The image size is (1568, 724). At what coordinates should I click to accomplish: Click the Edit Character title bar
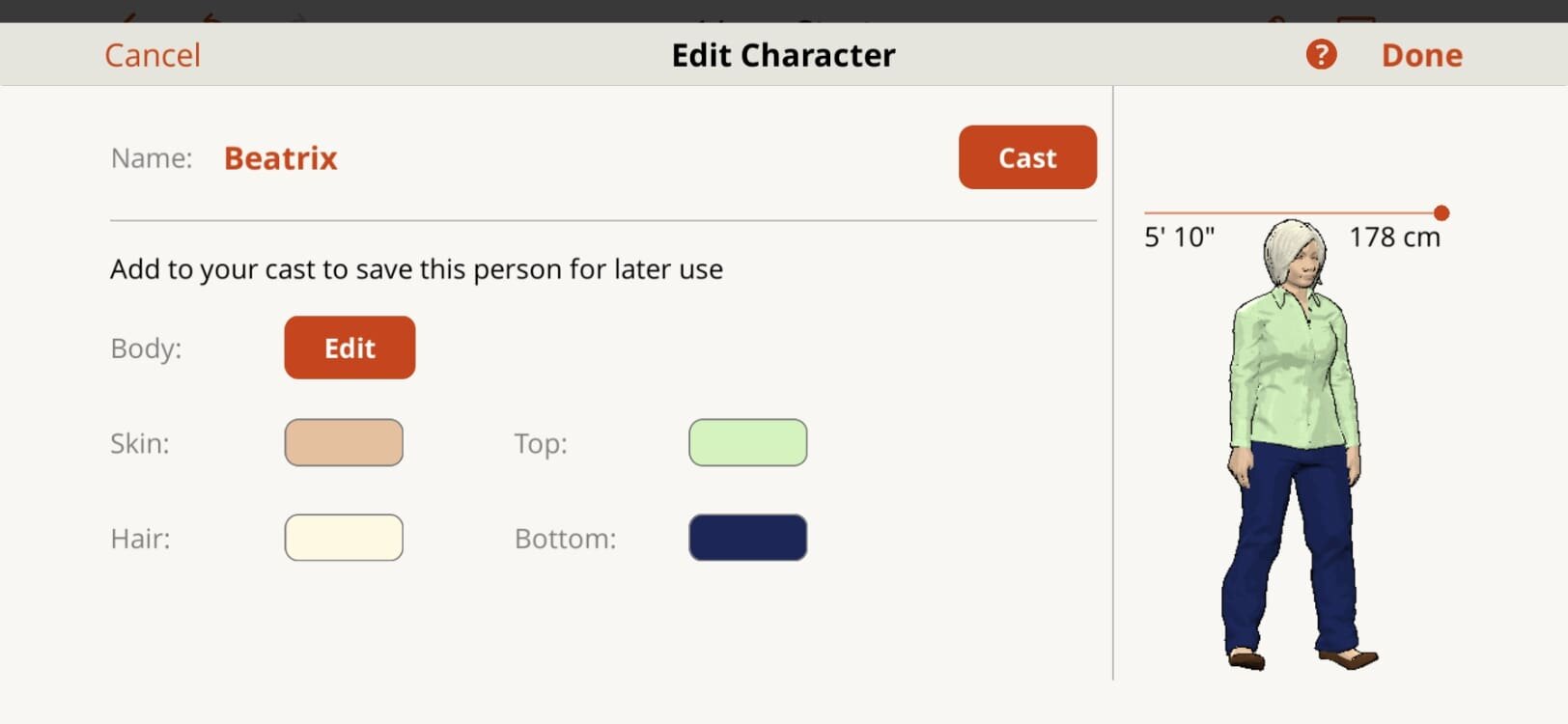pos(782,54)
